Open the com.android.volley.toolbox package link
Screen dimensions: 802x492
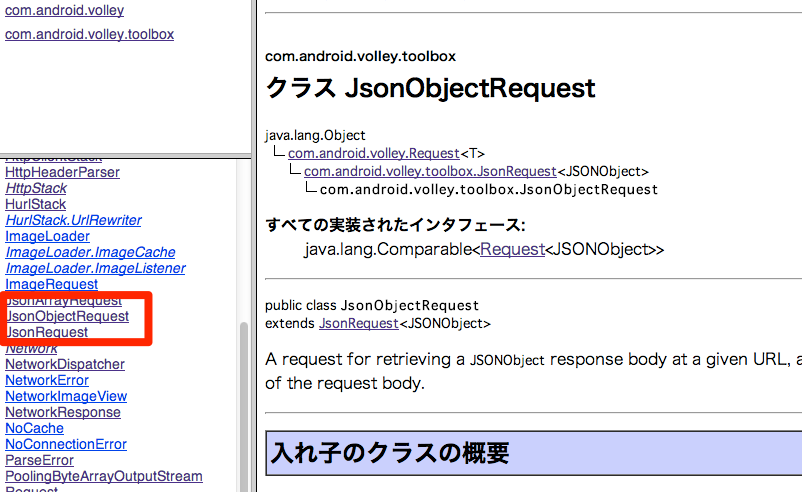[89, 34]
